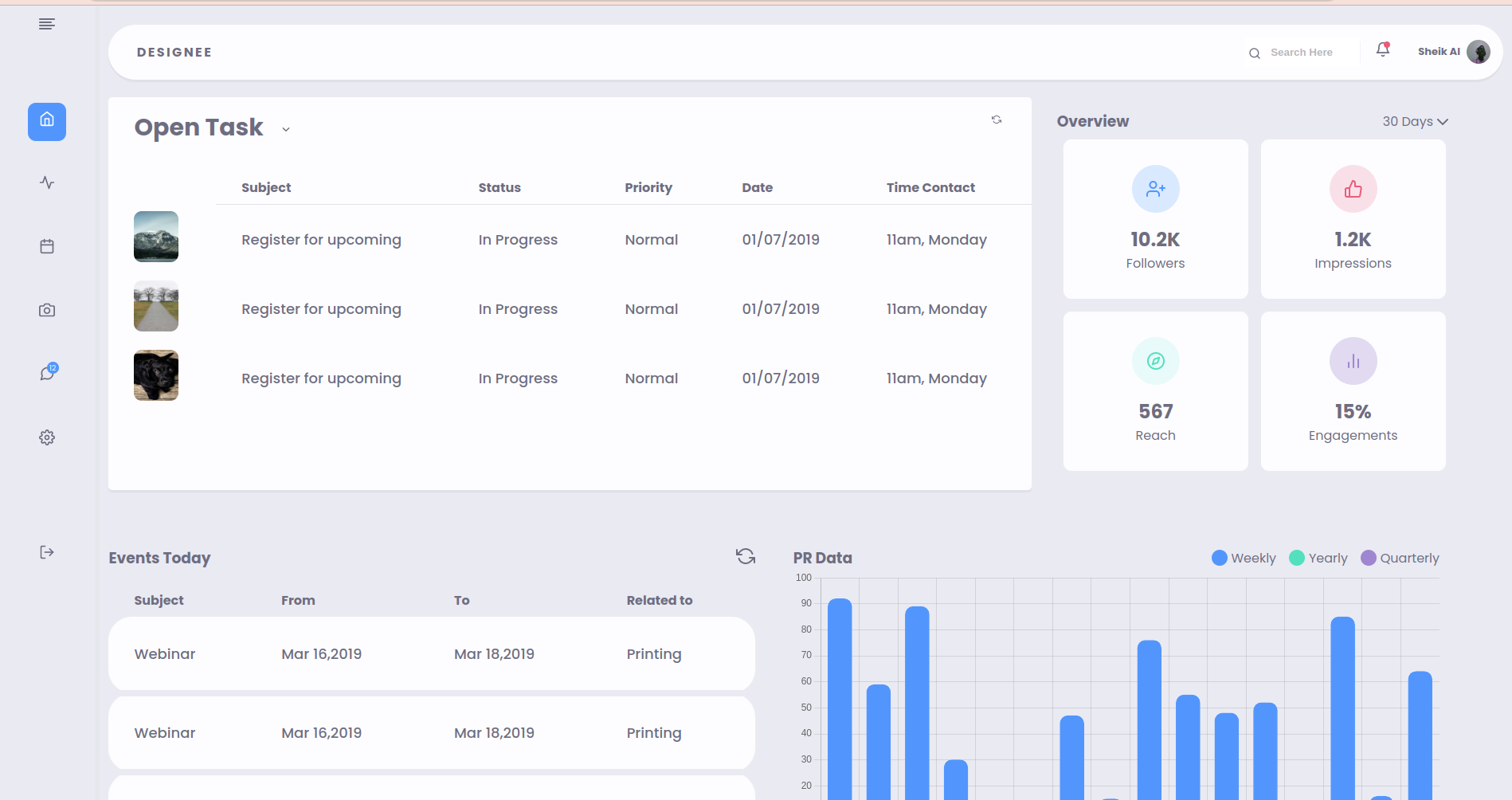Open the 30 Days period dropdown

(x=1415, y=121)
